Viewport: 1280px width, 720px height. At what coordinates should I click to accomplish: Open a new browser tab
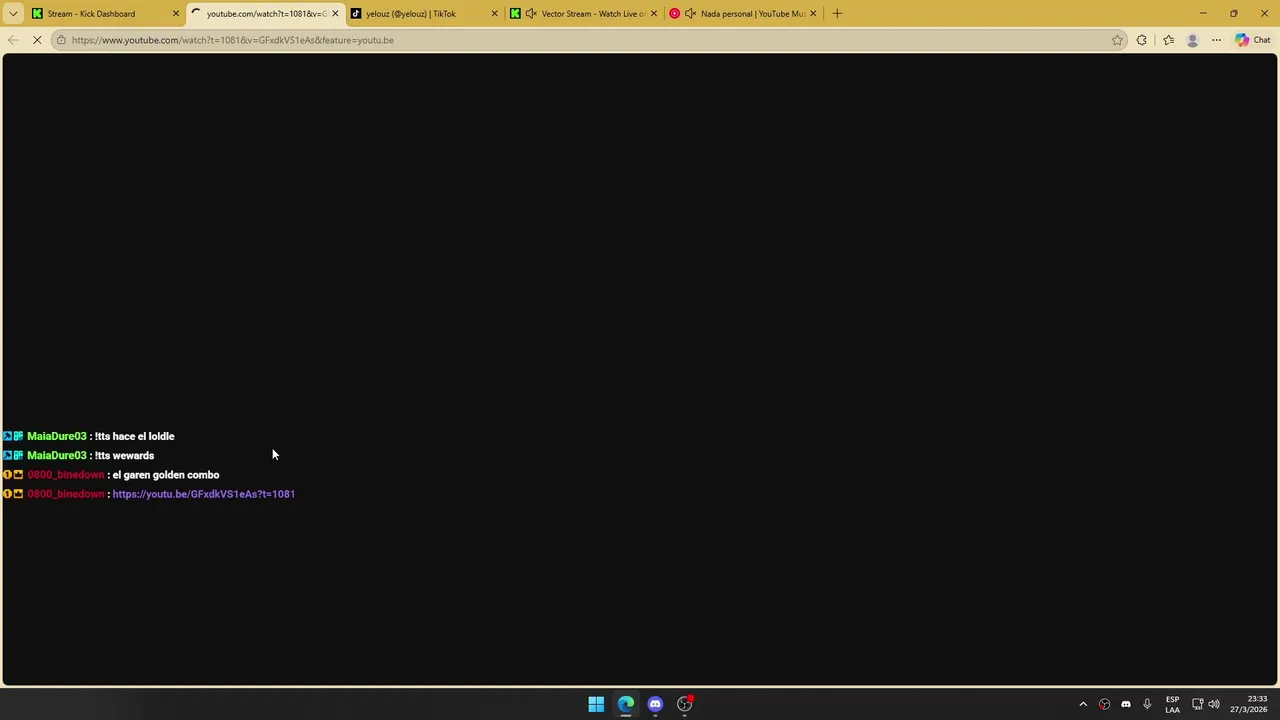tap(837, 13)
